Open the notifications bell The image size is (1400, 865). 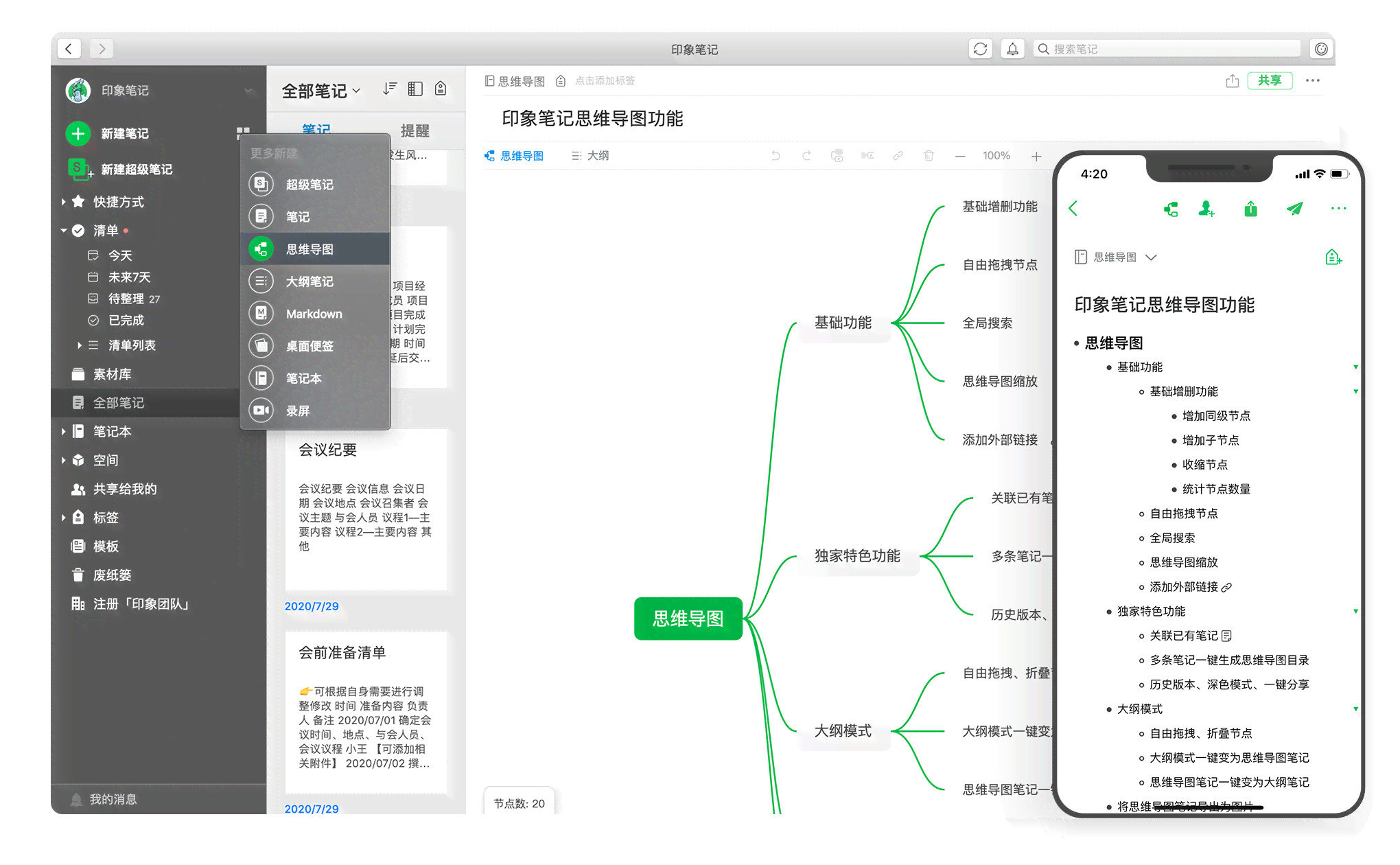click(x=1012, y=49)
